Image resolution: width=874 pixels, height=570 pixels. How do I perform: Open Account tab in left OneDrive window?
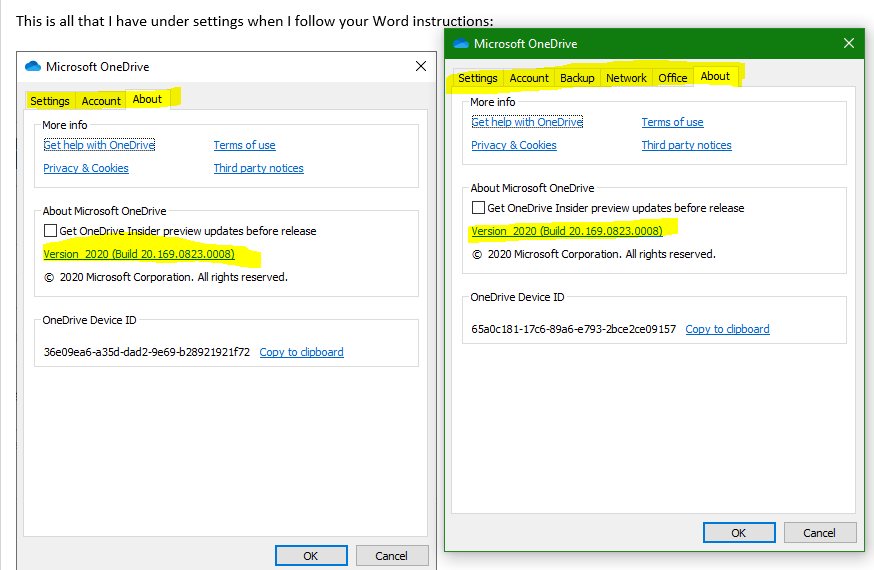(101, 101)
